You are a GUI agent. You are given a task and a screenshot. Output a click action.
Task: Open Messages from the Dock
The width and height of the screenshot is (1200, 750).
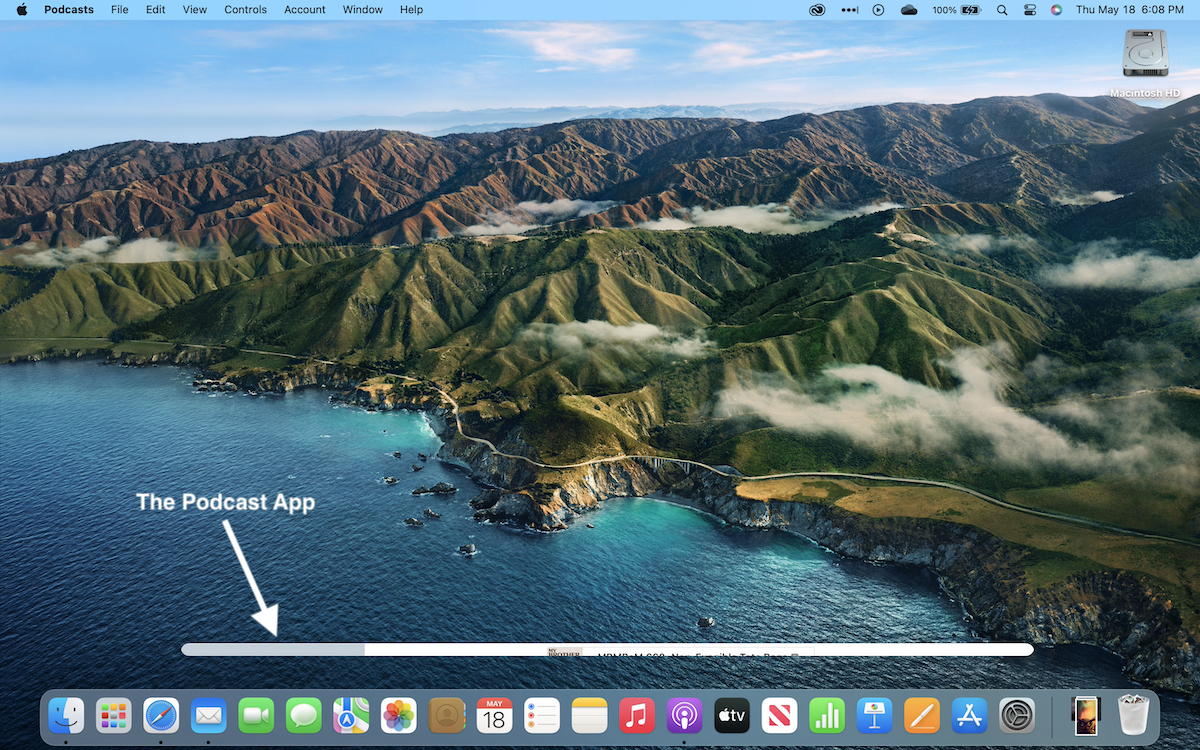pos(304,716)
